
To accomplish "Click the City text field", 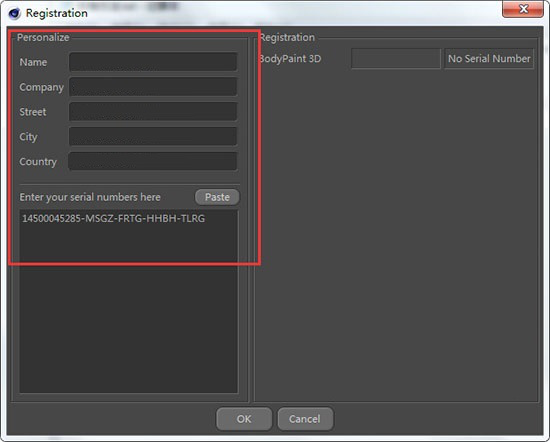I will tap(153, 137).
